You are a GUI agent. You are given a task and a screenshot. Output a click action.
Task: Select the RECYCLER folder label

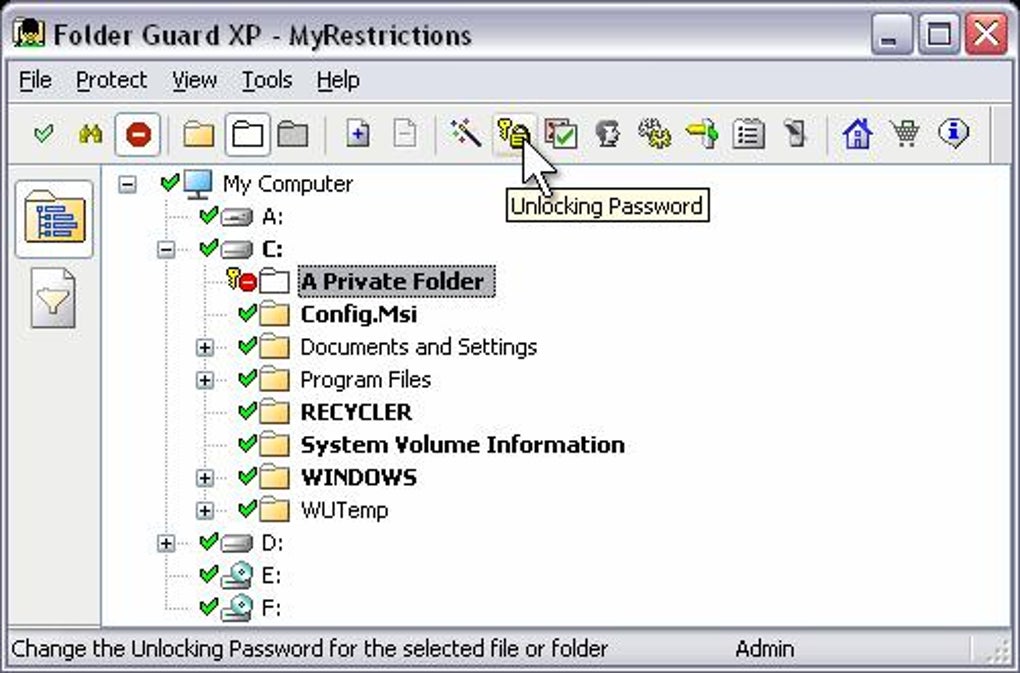click(x=356, y=412)
